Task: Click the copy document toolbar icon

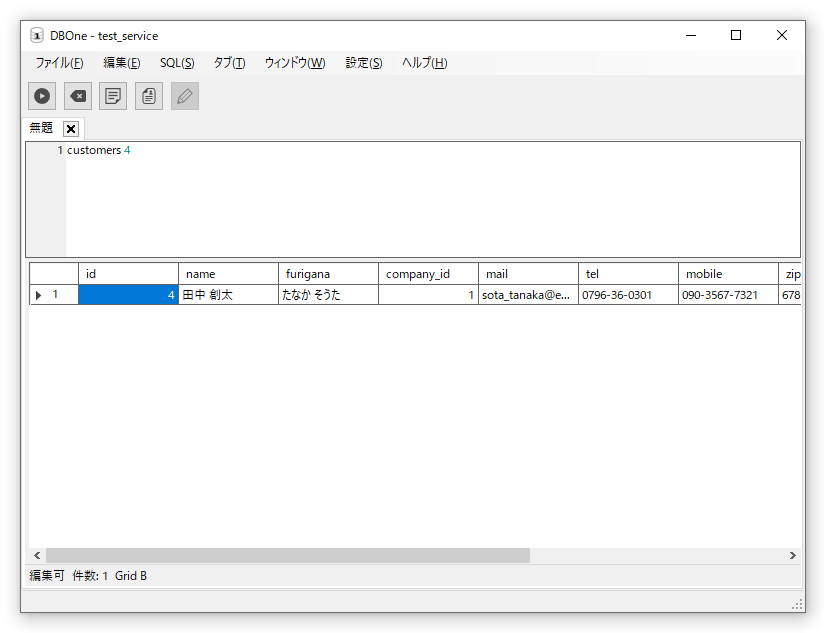Action: [149, 96]
